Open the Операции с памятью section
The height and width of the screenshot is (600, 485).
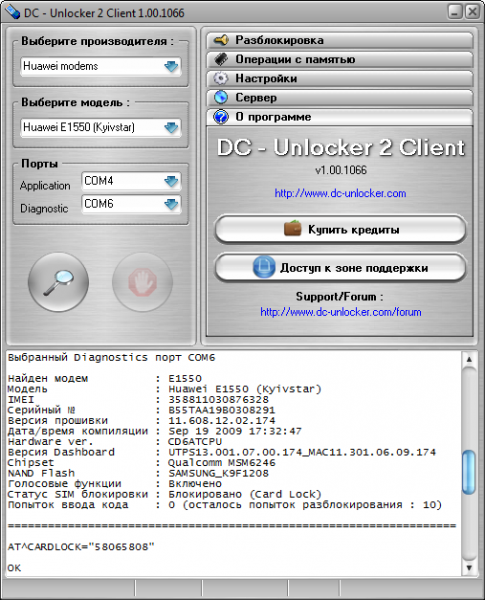coord(340,59)
